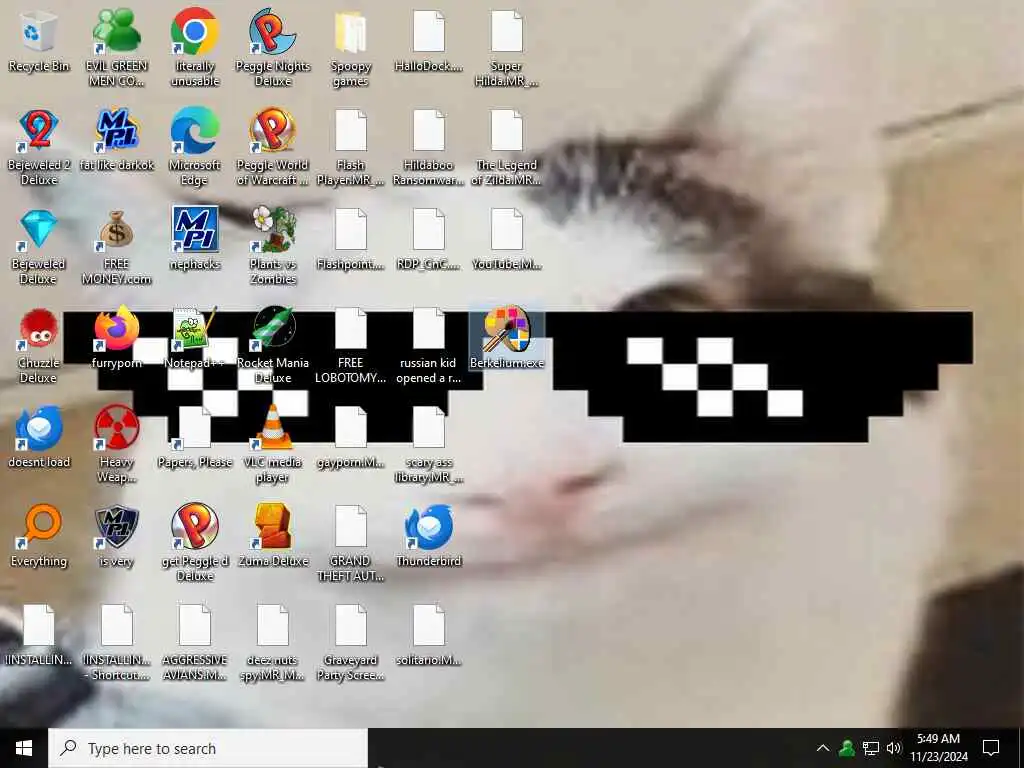The height and width of the screenshot is (768, 1024).
Task: Open the is very MPI shield shortcut
Action: (116, 537)
